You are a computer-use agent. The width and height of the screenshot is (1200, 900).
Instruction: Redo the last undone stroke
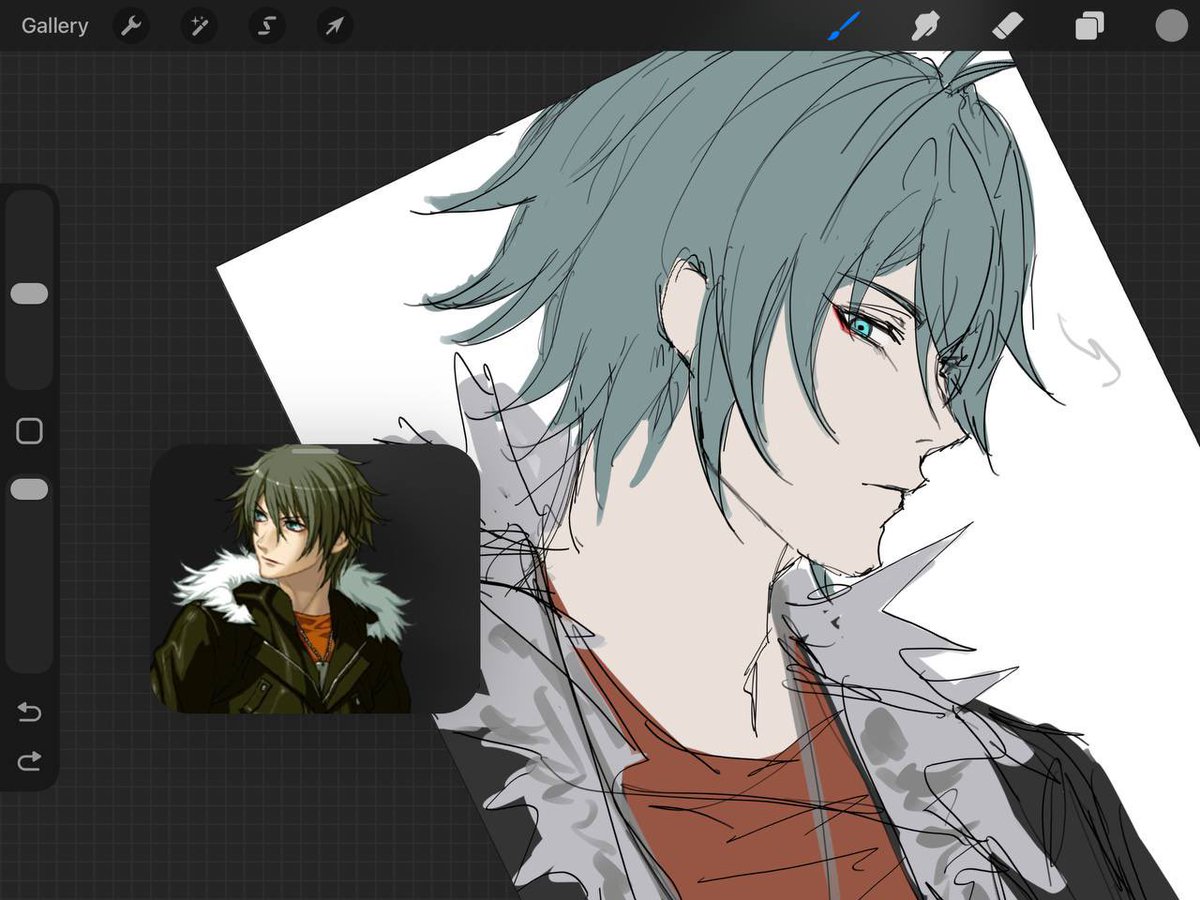tap(29, 762)
